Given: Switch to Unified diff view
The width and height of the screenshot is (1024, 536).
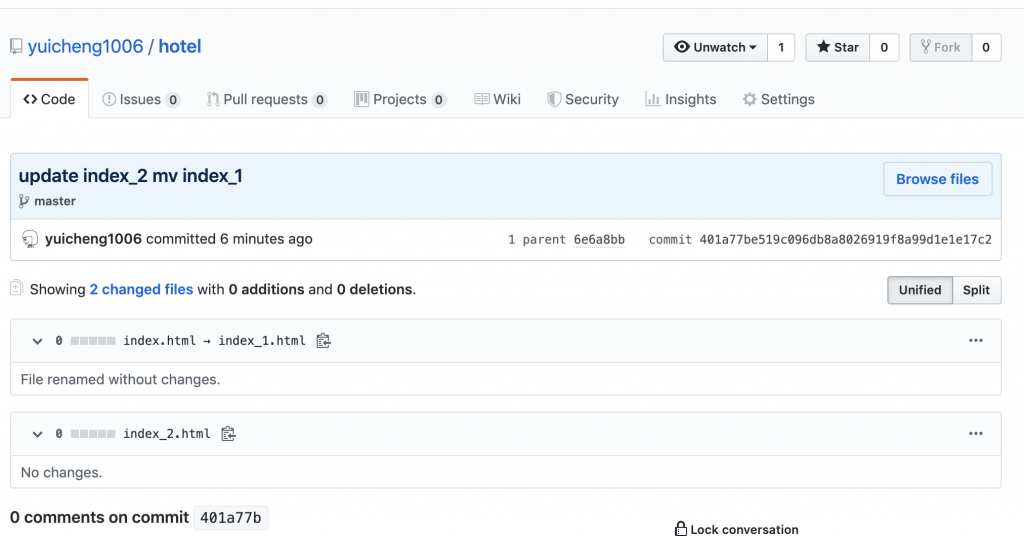Looking at the screenshot, I should pos(919,290).
